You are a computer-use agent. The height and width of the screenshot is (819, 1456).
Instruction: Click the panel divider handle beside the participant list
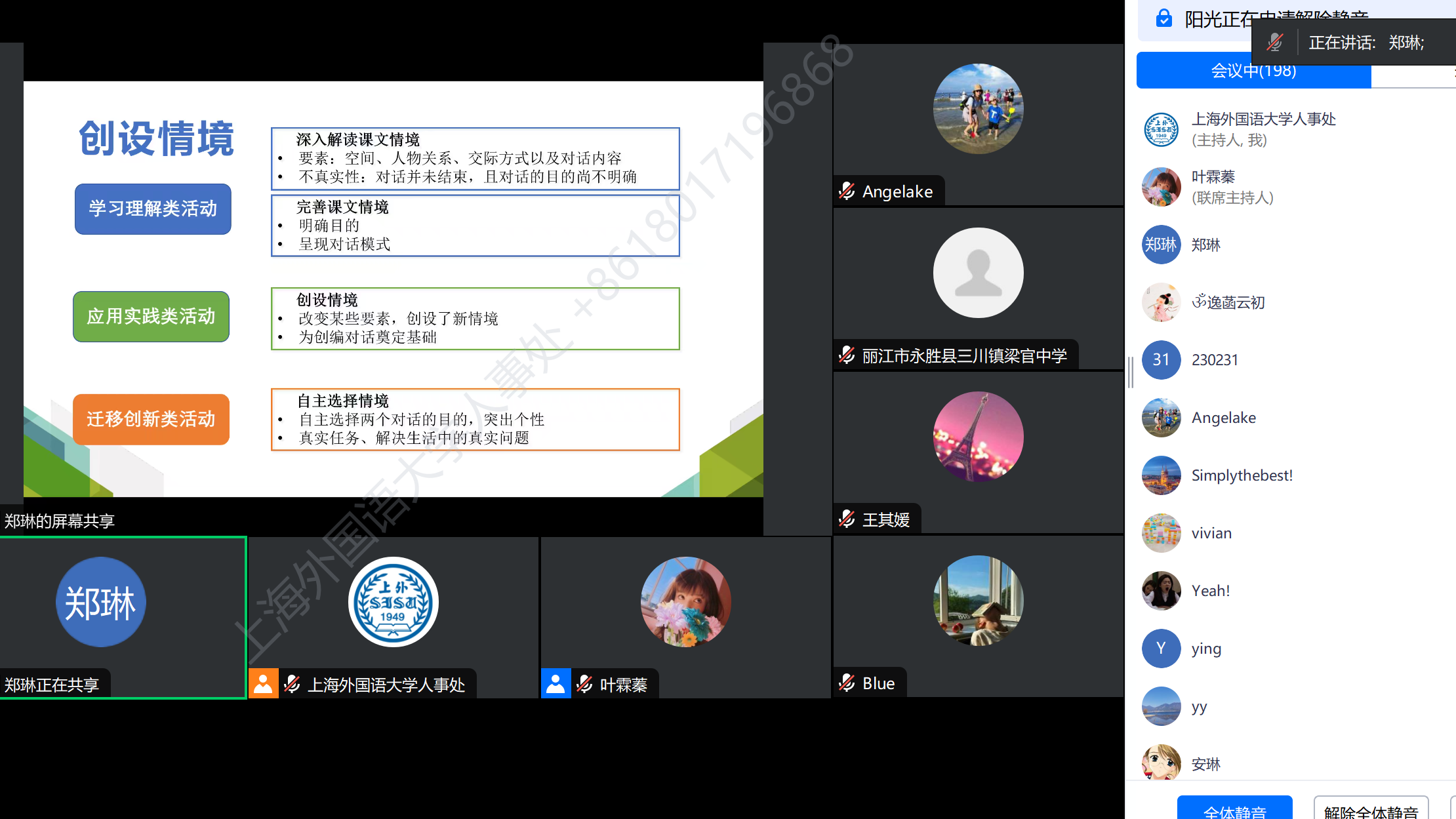1131,372
